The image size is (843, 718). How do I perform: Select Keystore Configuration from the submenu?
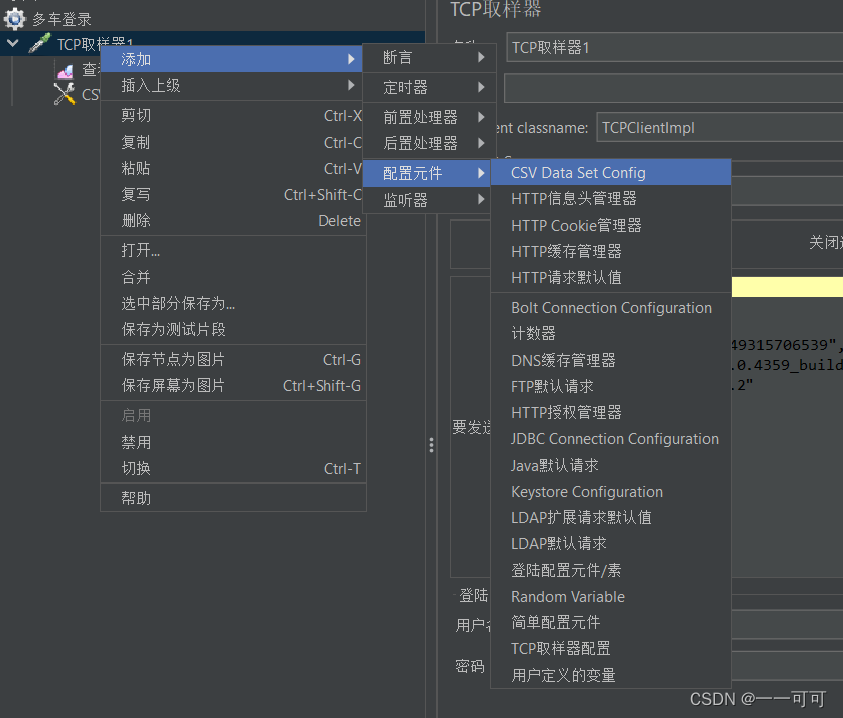pyautogui.click(x=586, y=491)
